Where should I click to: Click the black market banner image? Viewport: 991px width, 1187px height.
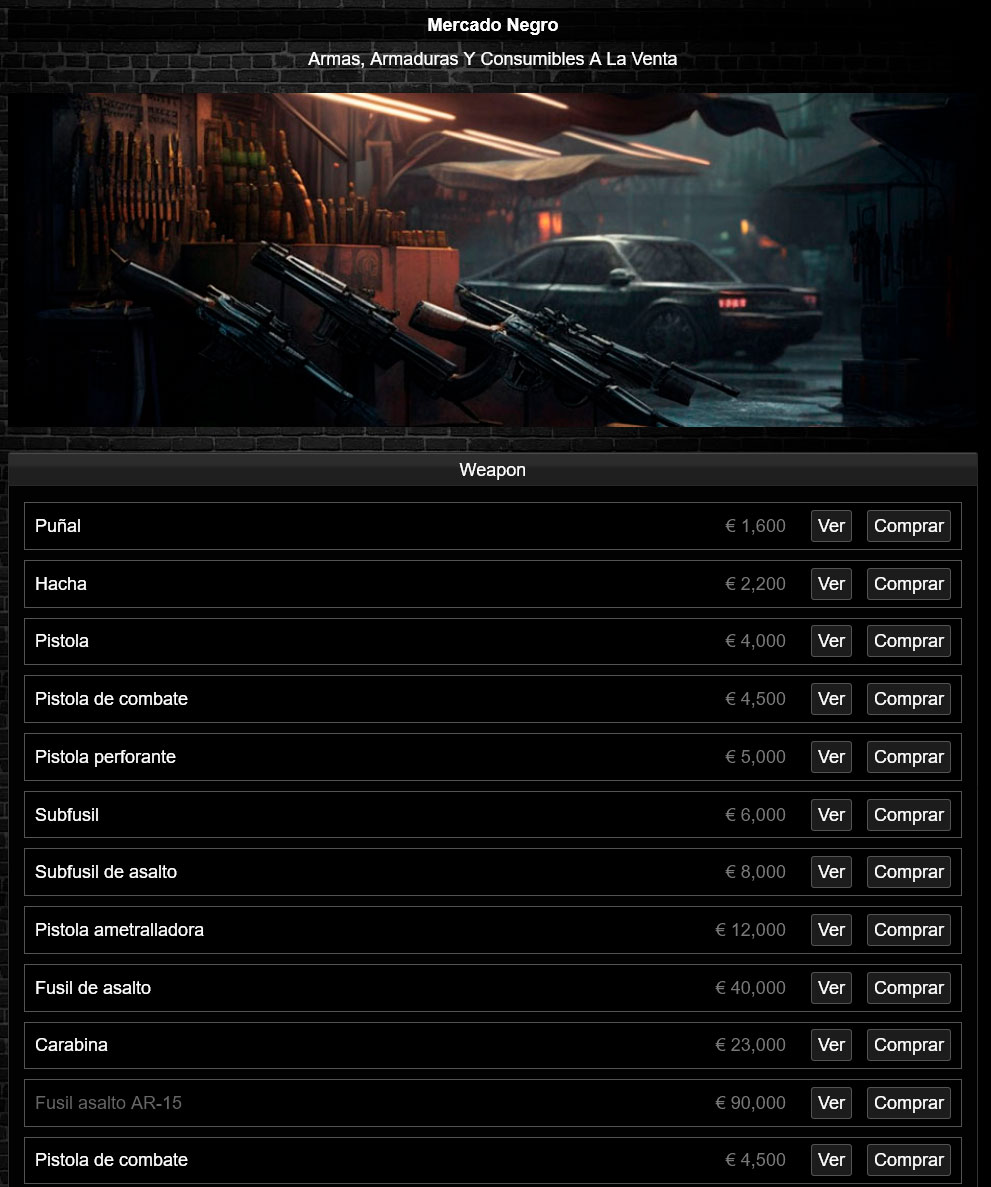pos(493,260)
